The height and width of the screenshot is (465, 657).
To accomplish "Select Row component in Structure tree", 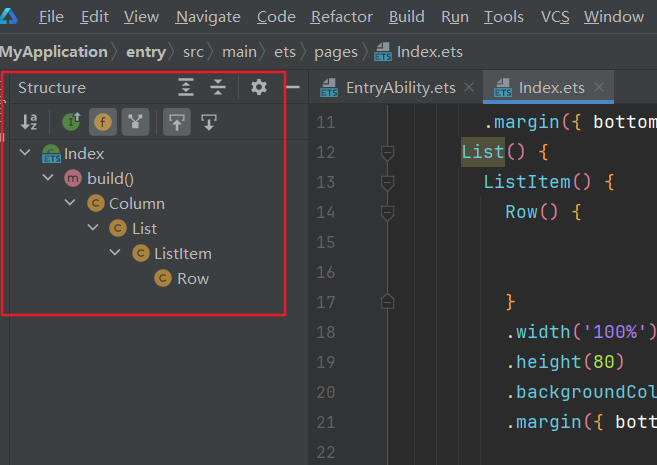I will click(193, 279).
